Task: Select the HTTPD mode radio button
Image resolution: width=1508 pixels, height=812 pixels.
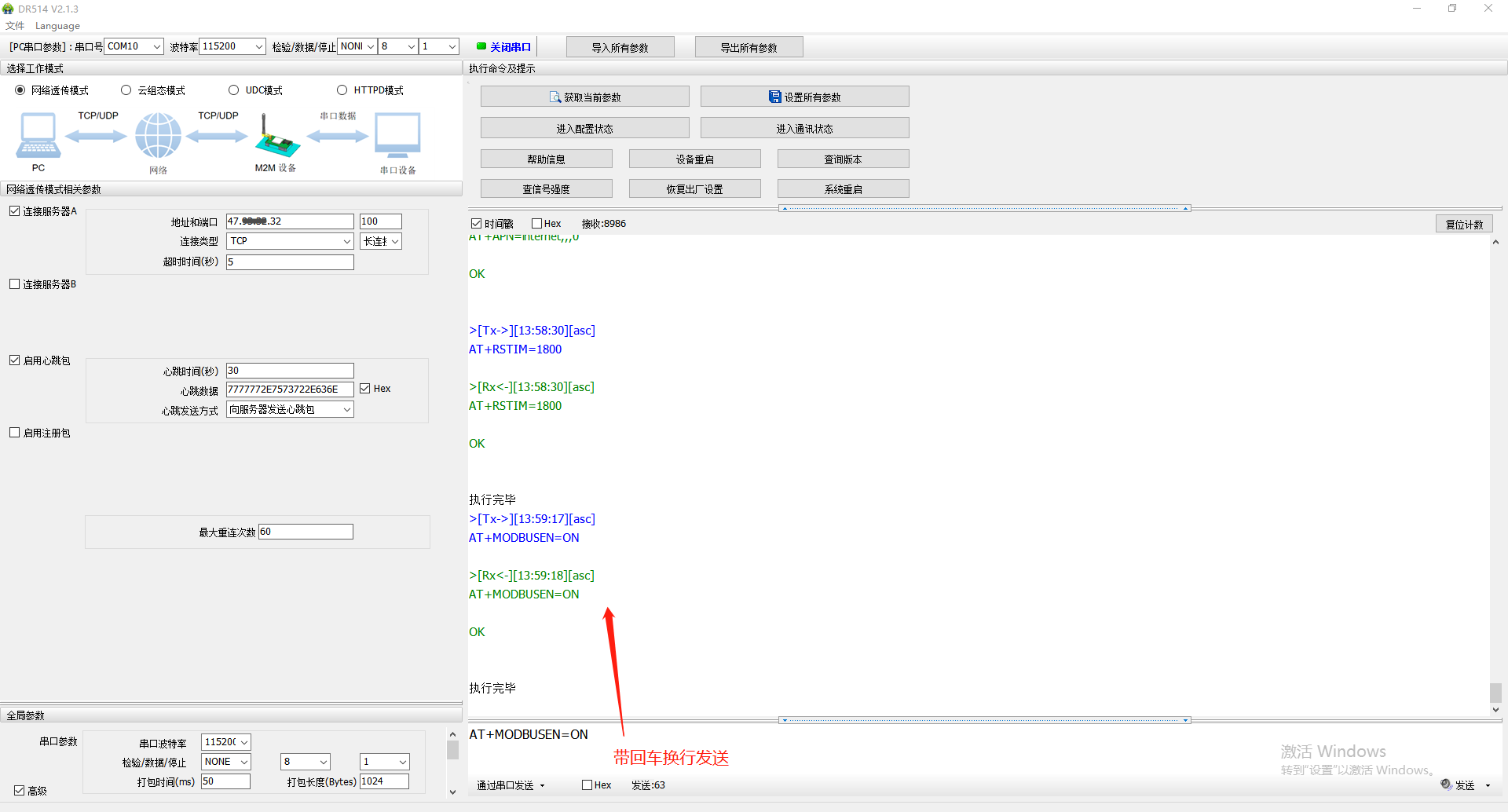Action: (x=342, y=90)
